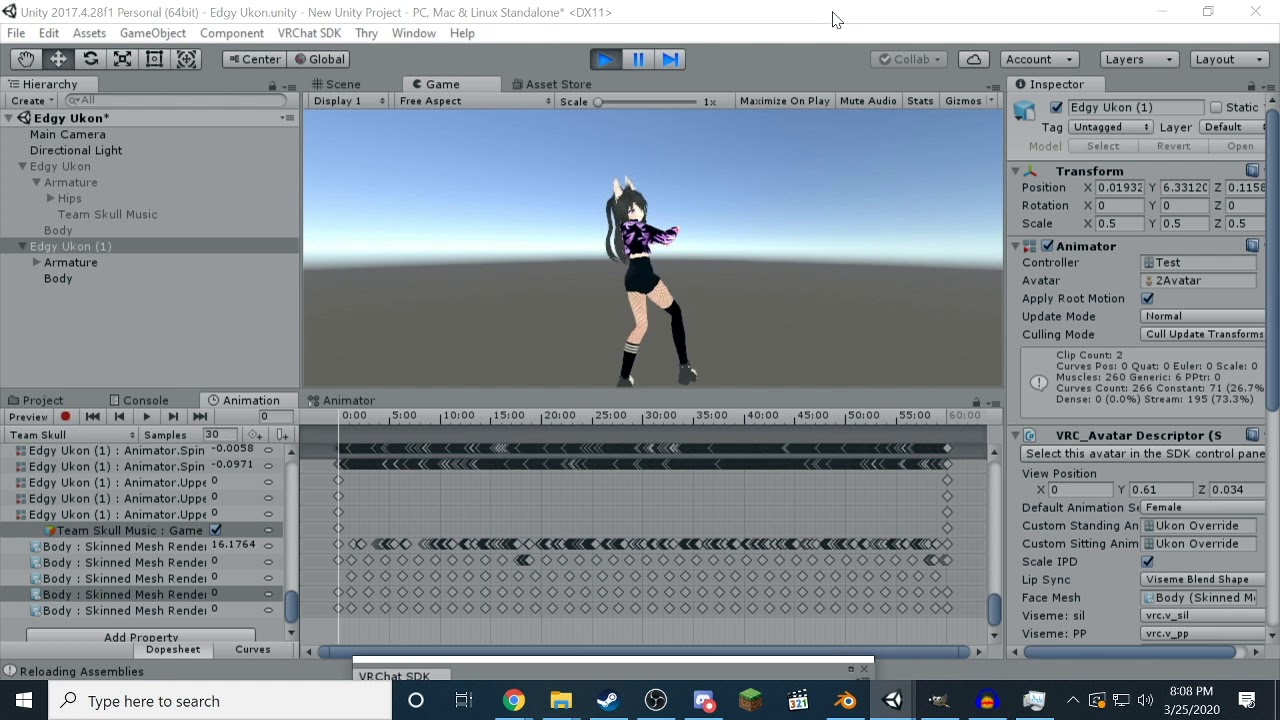Open Blender from the taskbar
1280x720 pixels.
(846, 701)
